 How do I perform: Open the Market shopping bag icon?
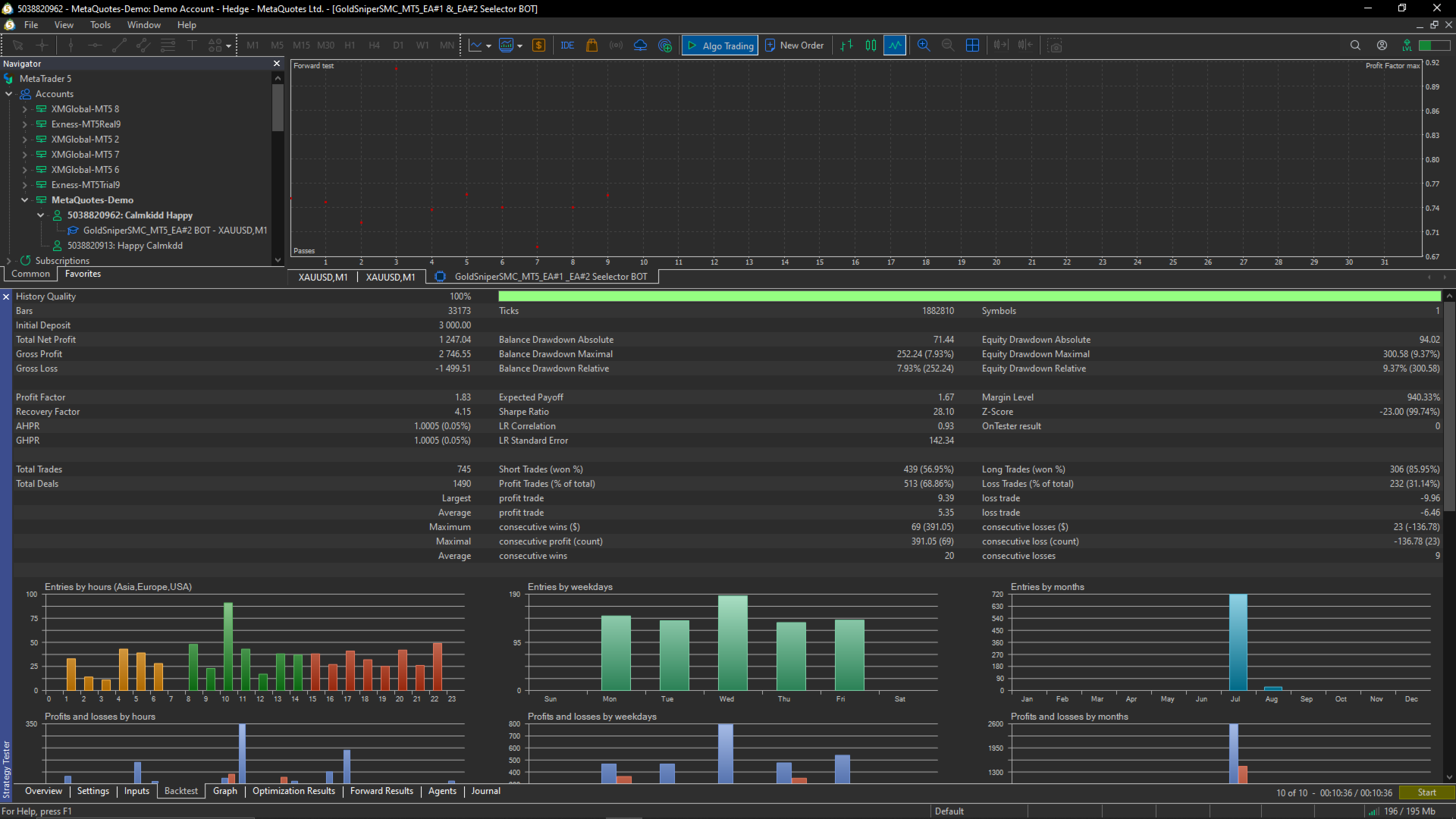[x=592, y=45]
